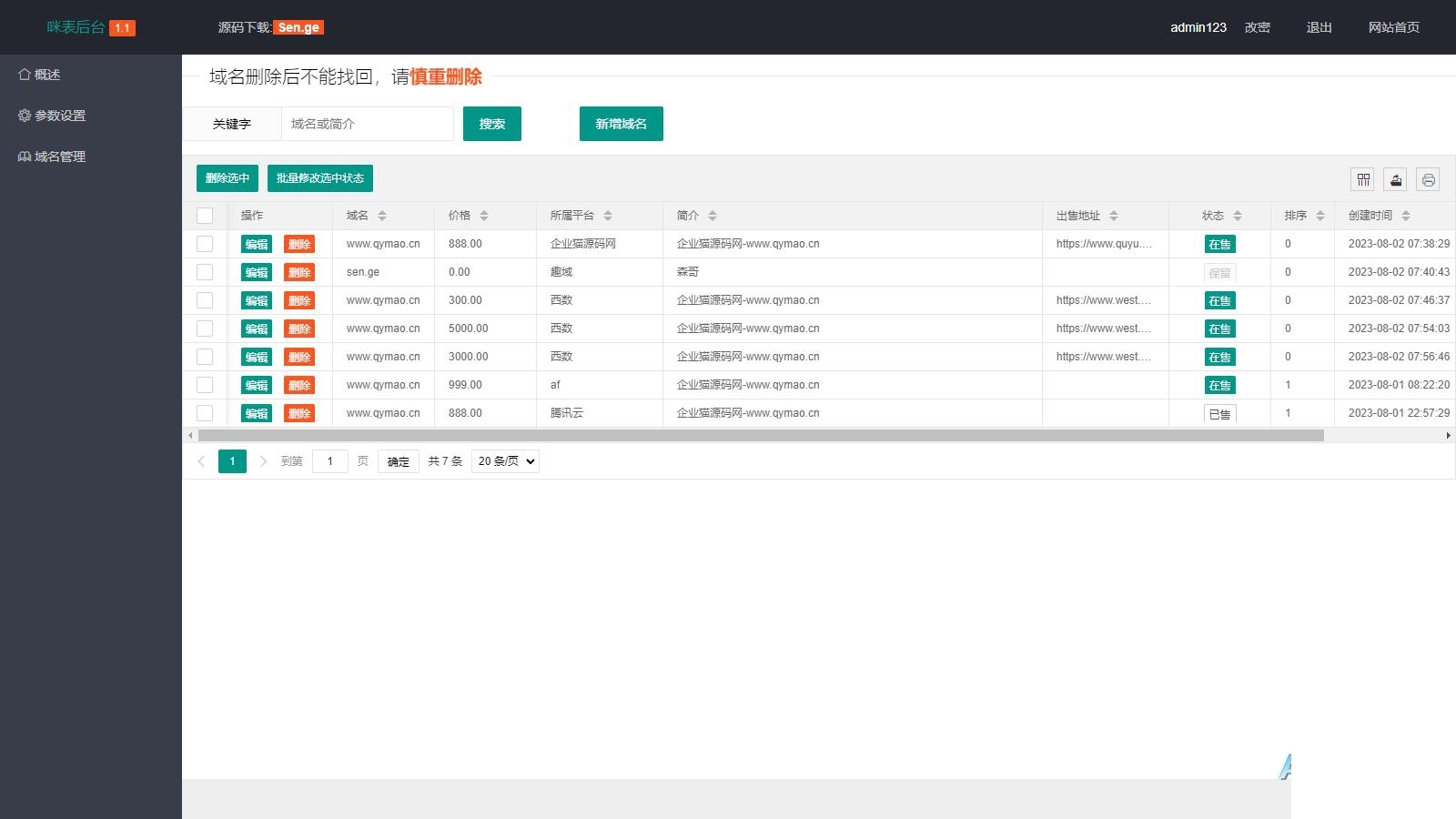This screenshot has height=819, width=1456.
Task: Click https://www.quyu... sale address cell
Action: pos(1105,244)
